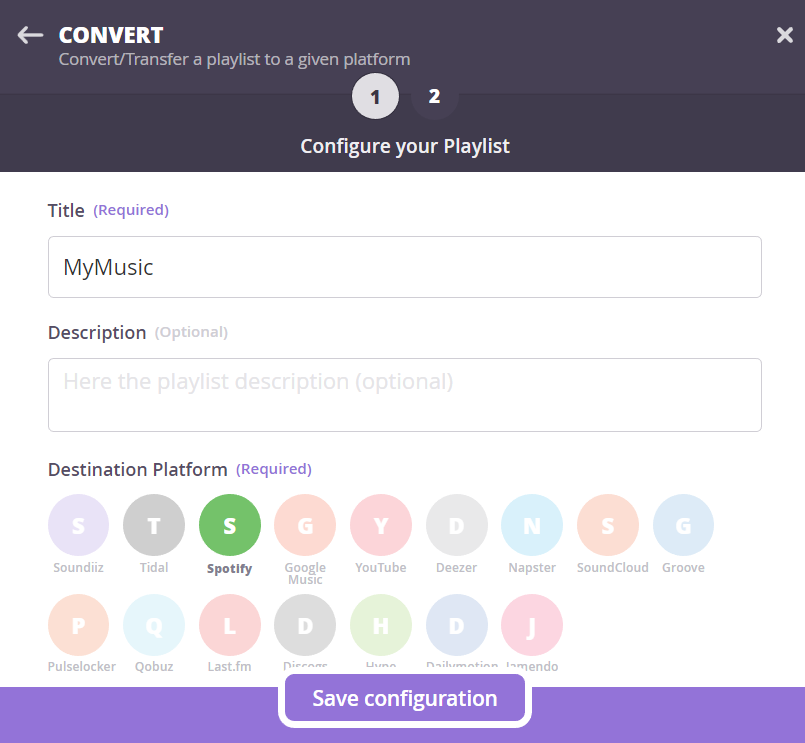Select the Hype platform icon
Screen dimensions: 805x743
click(x=381, y=625)
